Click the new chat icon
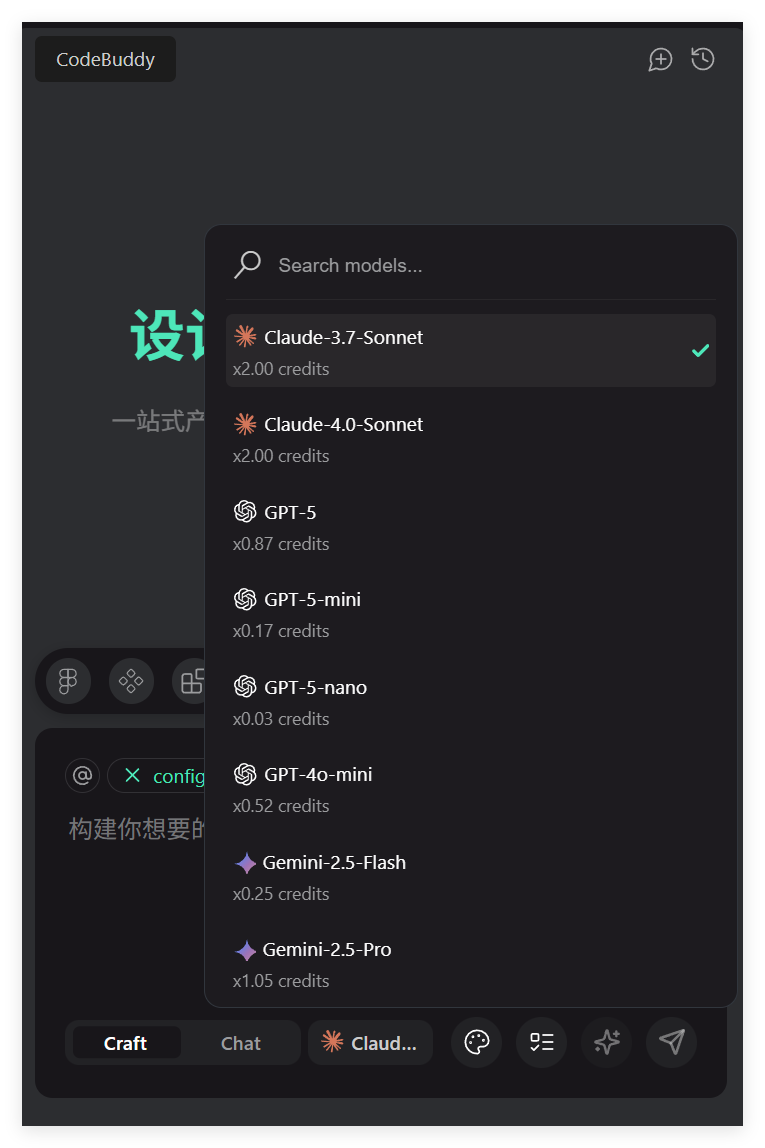This screenshot has width=765, height=1148. tap(660, 59)
